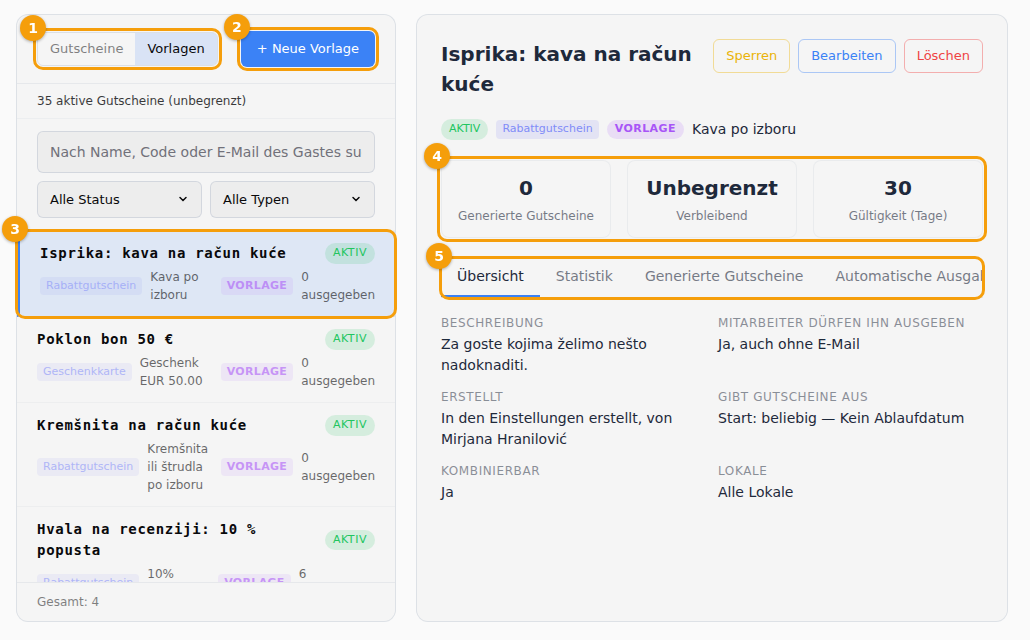Click the 'Gesamt: 4' footer text
Screen dimensions: 1030x640
(x=68, y=602)
